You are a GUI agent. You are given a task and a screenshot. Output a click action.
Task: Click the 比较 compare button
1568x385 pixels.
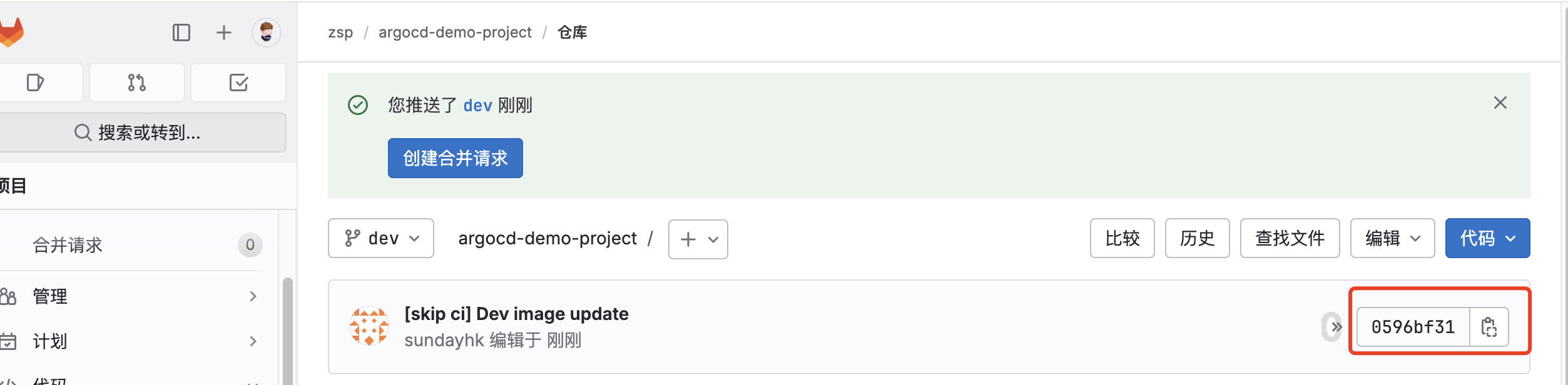point(1123,238)
